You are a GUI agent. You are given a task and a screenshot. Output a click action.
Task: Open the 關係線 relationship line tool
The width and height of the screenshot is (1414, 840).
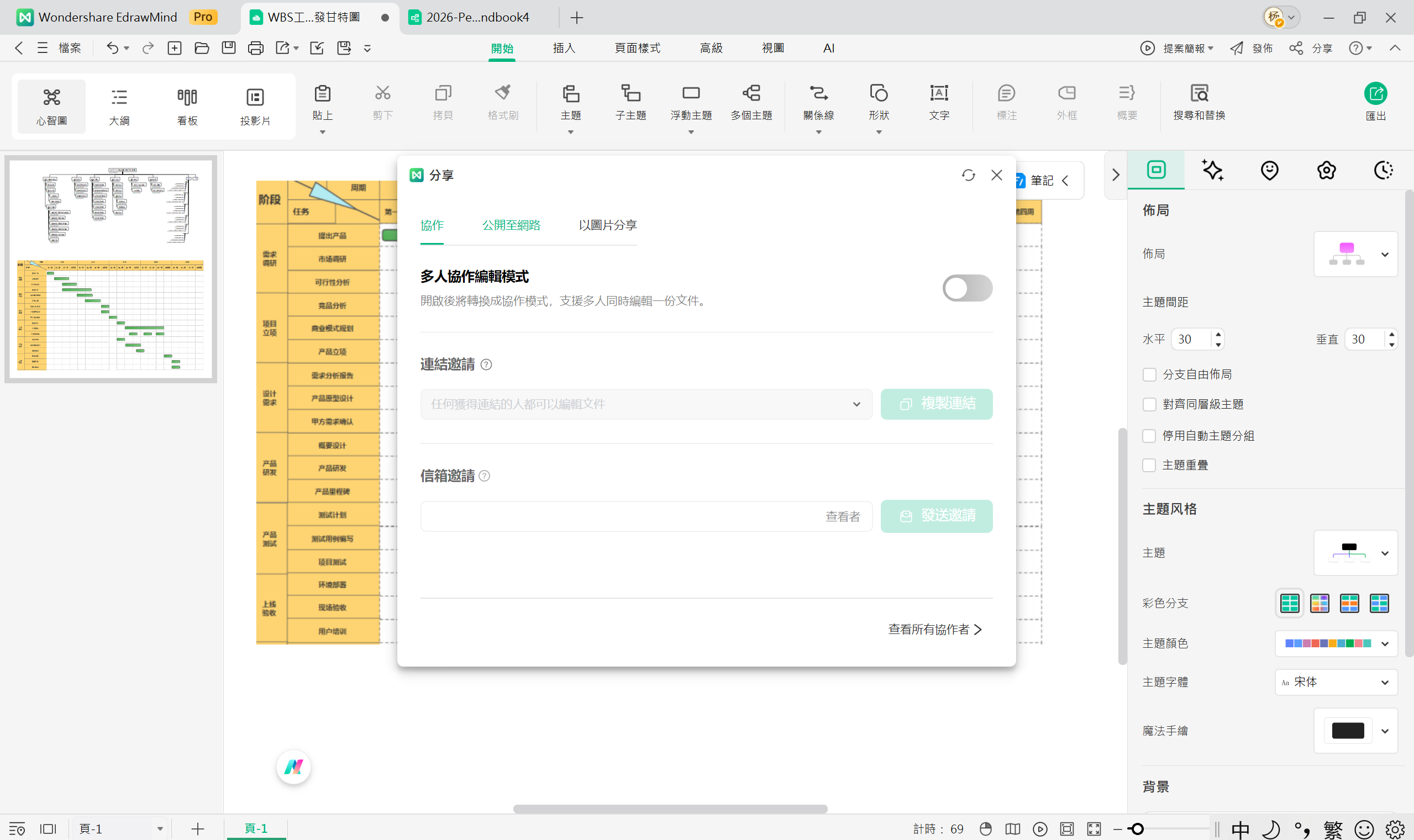[x=818, y=105]
